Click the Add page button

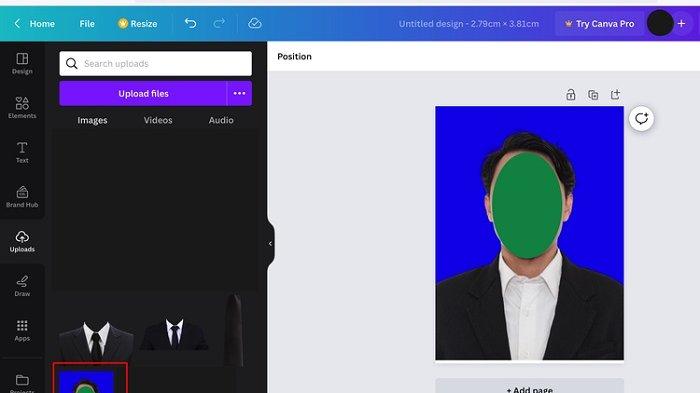coord(529,387)
